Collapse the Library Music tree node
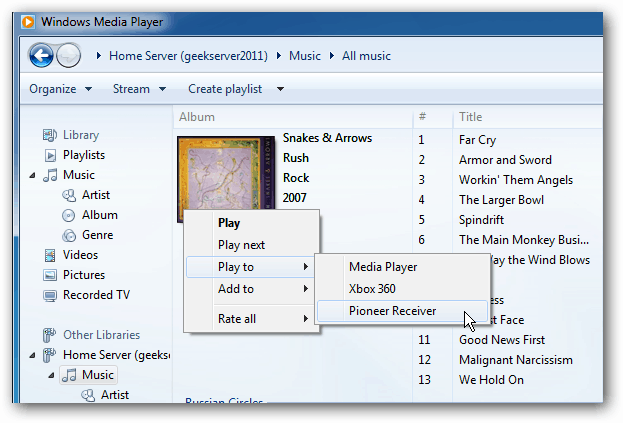The image size is (623, 423). pyautogui.click(x=33, y=175)
